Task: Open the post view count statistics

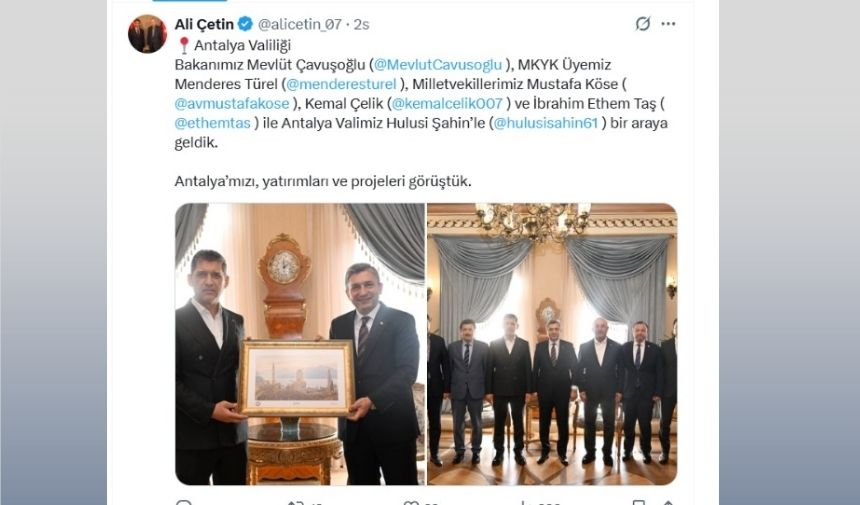Action: (x=524, y=503)
